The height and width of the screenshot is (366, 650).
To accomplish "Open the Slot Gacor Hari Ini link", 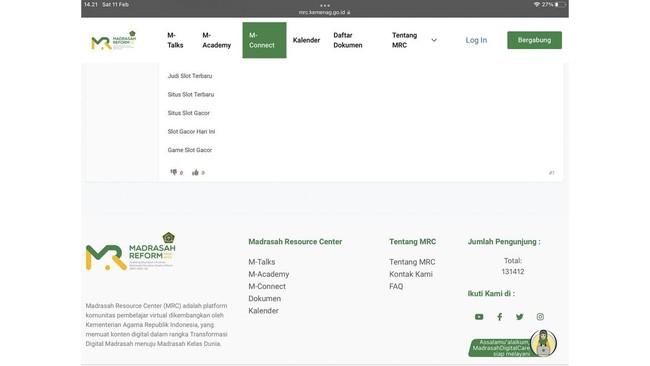I will click(x=191, y=131).
